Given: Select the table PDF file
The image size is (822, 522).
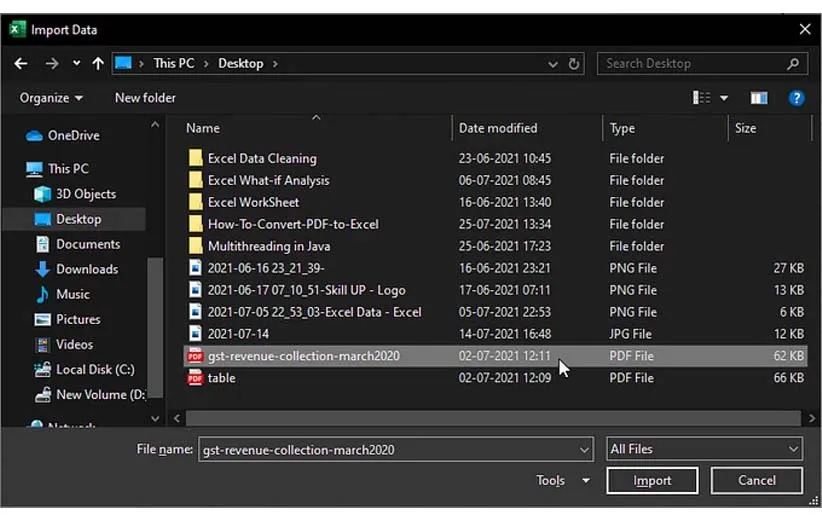Looking at the screenshot, I should coord(221,378).
